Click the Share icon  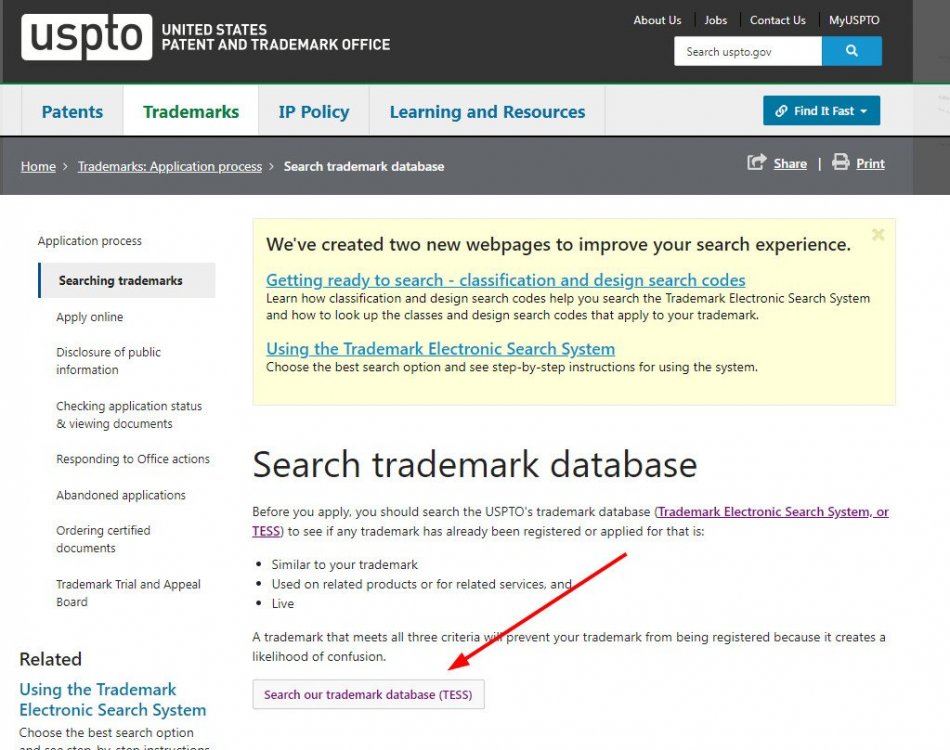click(756, 162)
